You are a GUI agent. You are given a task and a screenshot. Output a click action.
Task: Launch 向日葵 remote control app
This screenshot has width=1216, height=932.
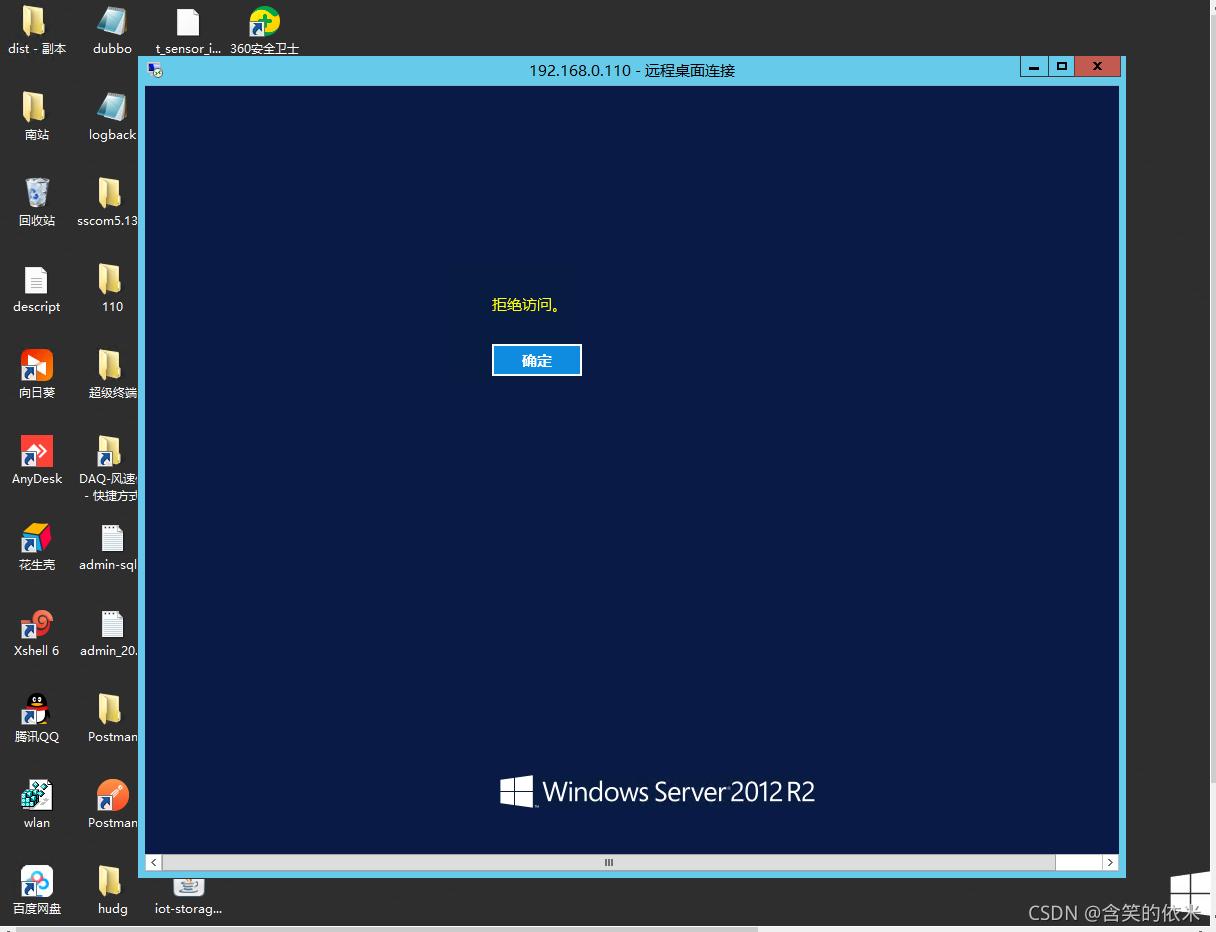point(37,365)
